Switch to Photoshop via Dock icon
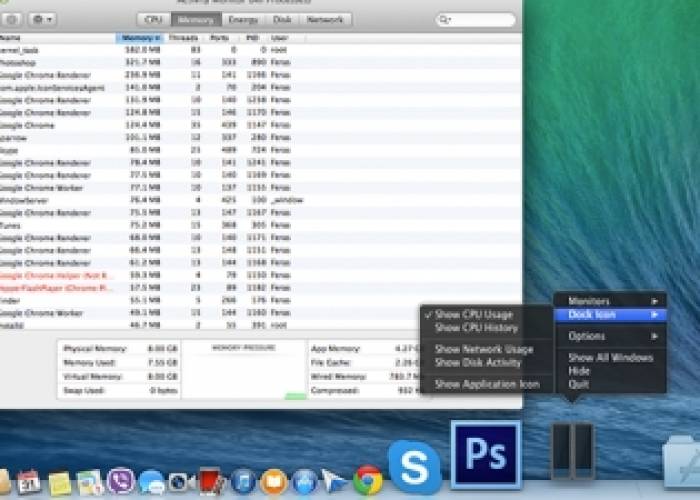The height and width of the screenshot is (500, 700). [x=486, y=455]
